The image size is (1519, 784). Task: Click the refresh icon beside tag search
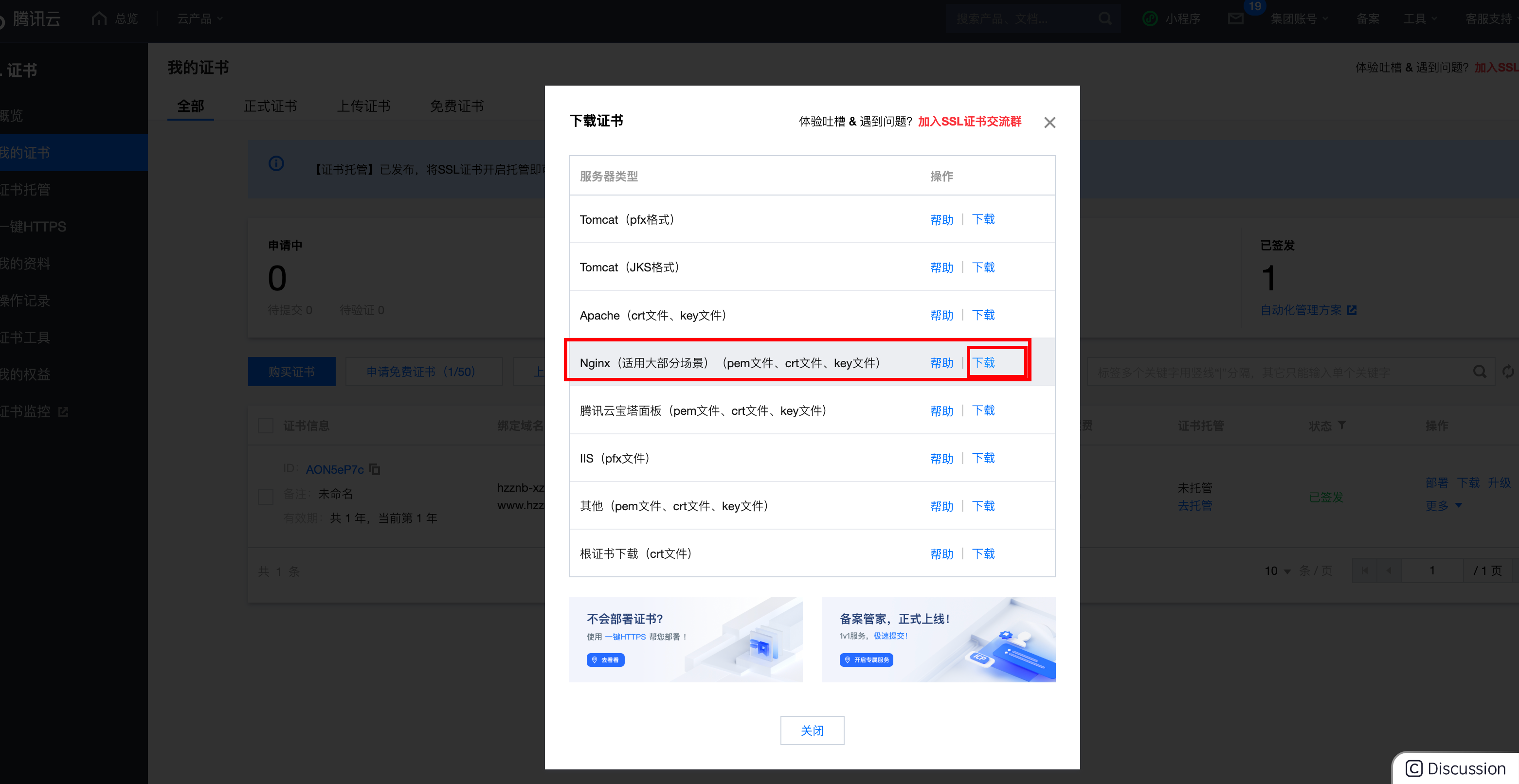point(1508,372)
